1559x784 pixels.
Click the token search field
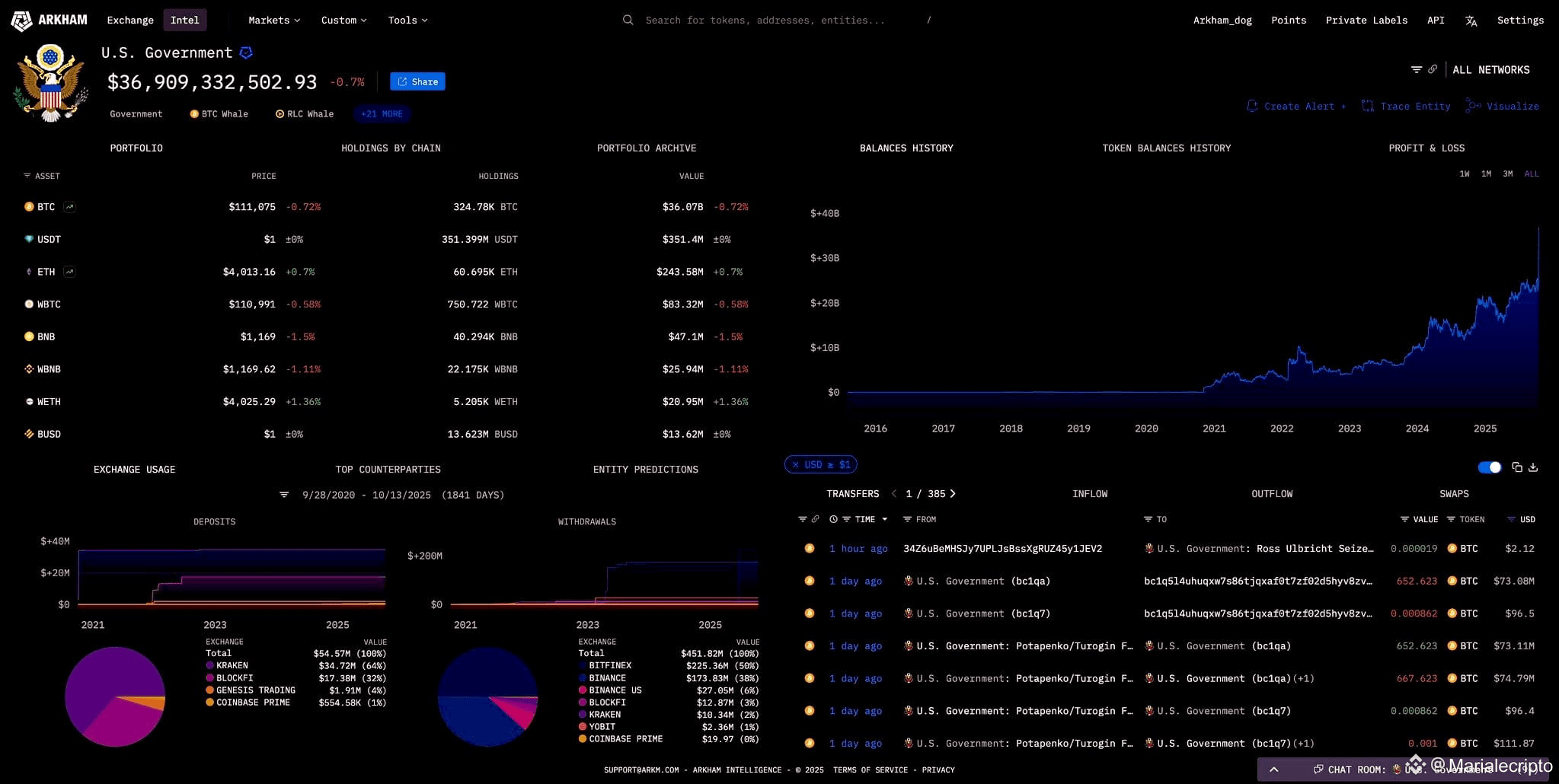click(762, 20)
